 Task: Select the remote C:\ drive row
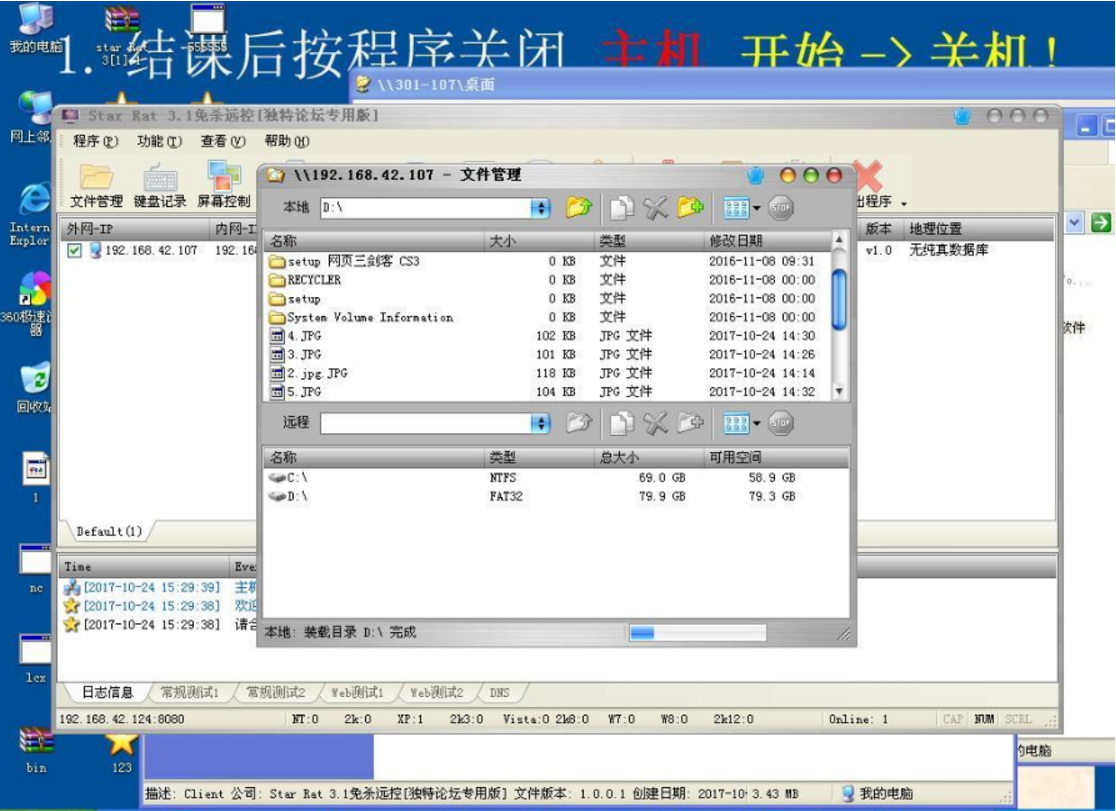point(555,478)
